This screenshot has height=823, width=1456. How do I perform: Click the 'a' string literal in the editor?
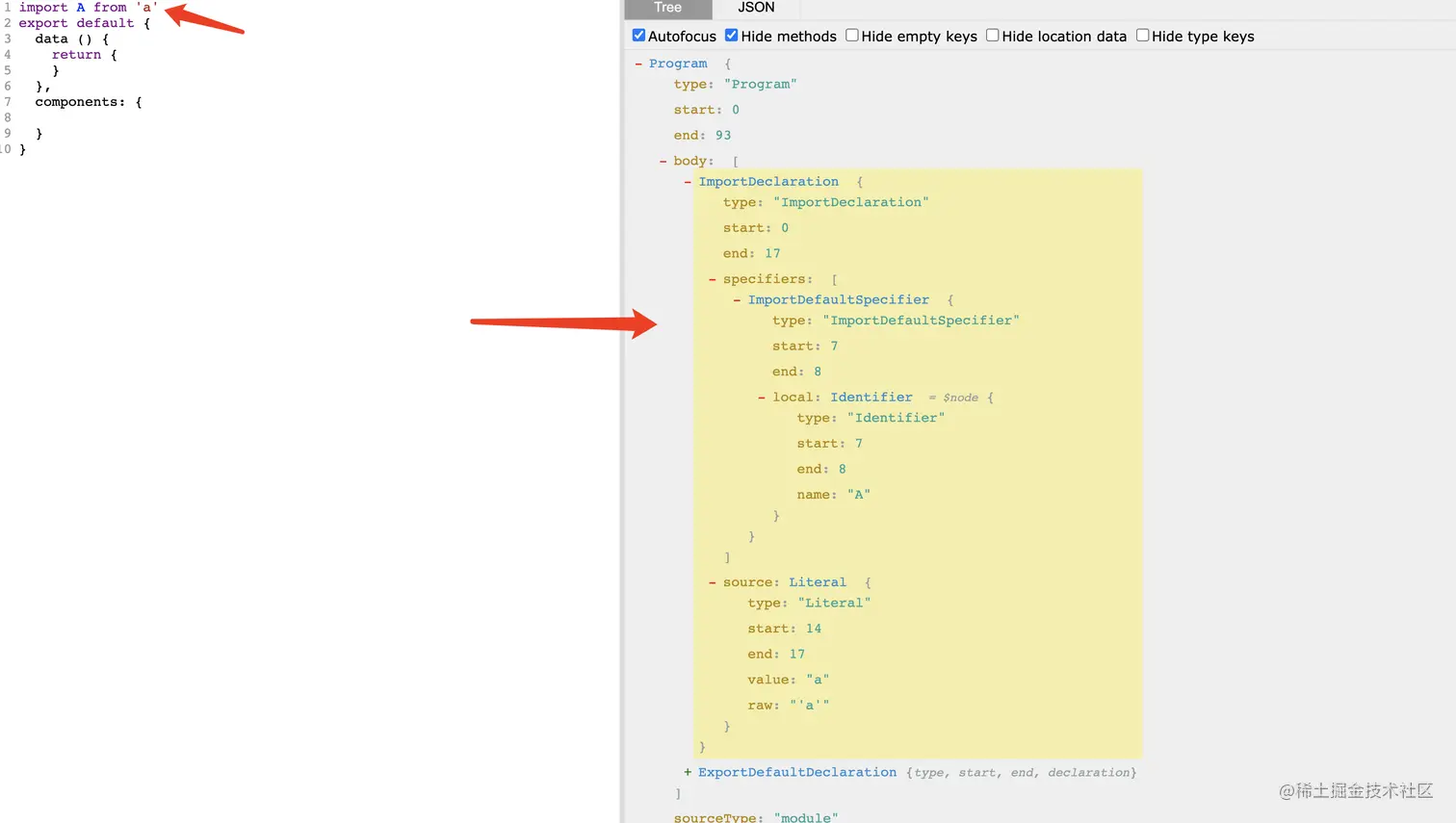146,8
